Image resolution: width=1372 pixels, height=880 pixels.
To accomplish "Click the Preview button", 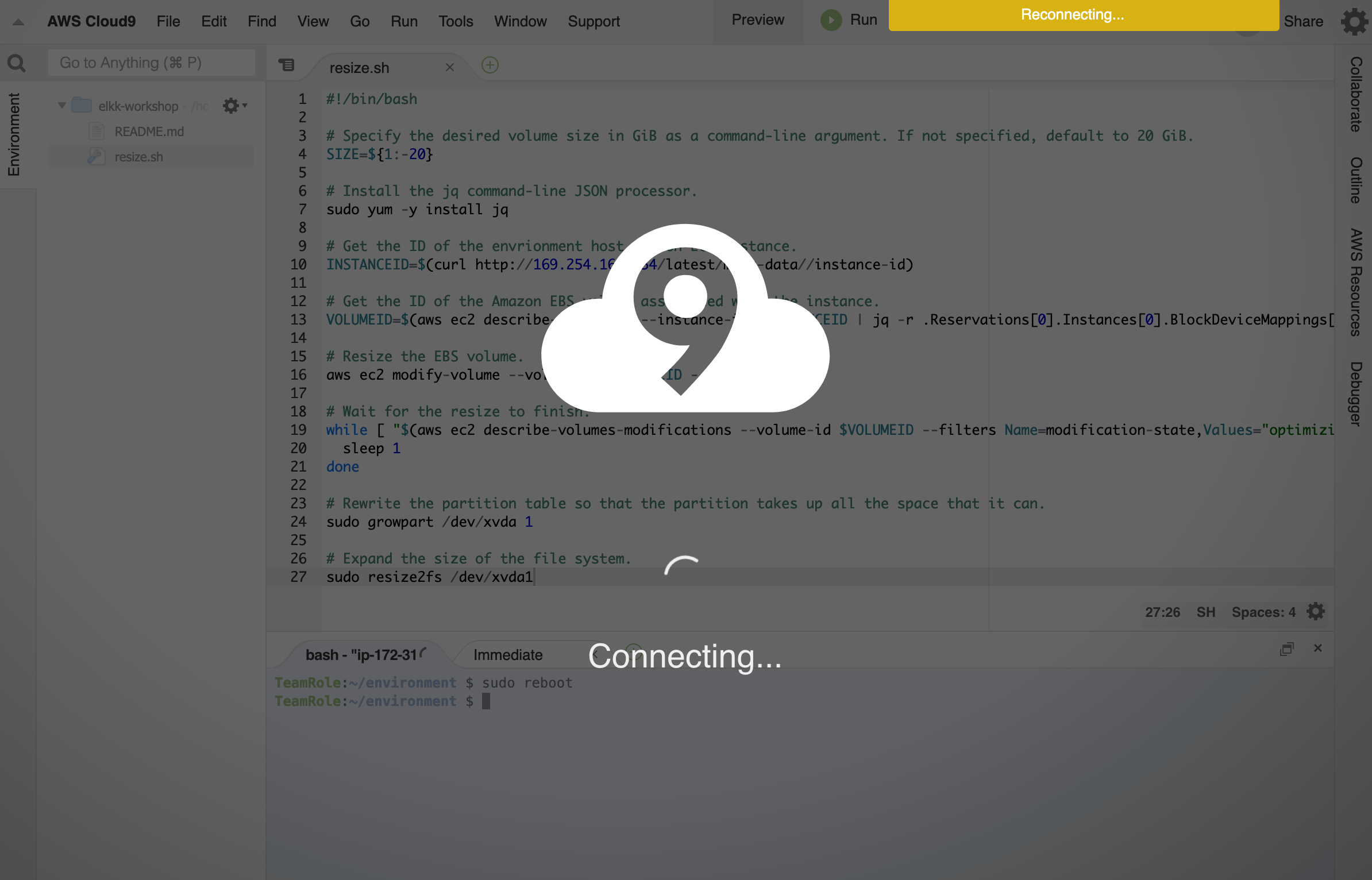I will pos(758,20).
